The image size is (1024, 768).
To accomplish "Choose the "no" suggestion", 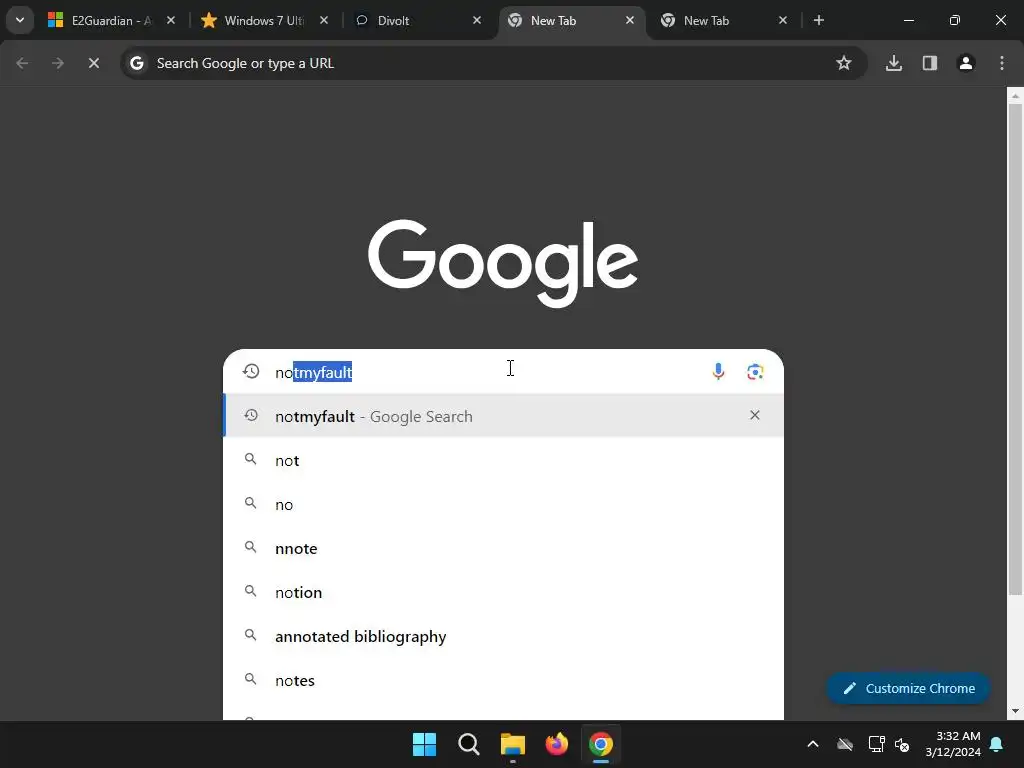I will coord(503,504).
